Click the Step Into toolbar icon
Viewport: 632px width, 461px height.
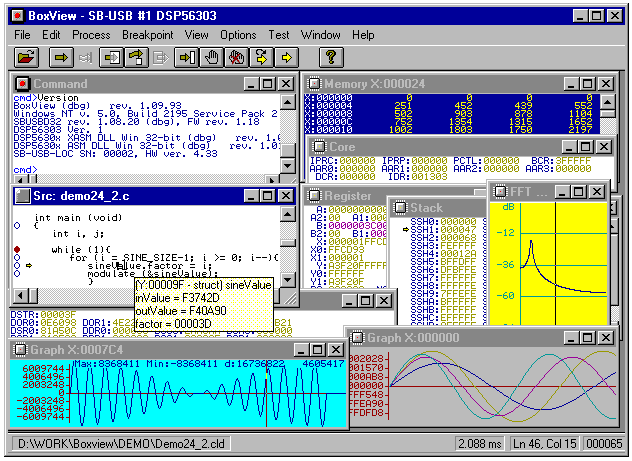pyautogui.click(x=111, y=57)
